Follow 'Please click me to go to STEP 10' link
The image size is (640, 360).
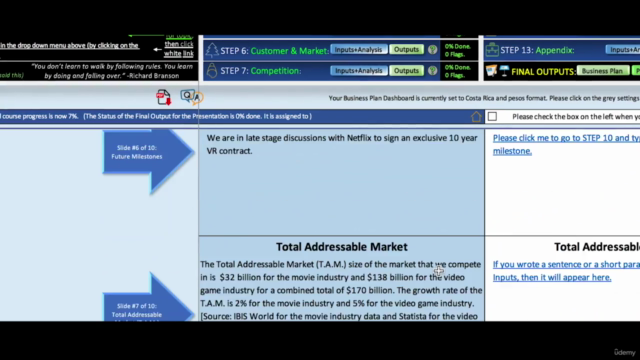tap(566, 144)
